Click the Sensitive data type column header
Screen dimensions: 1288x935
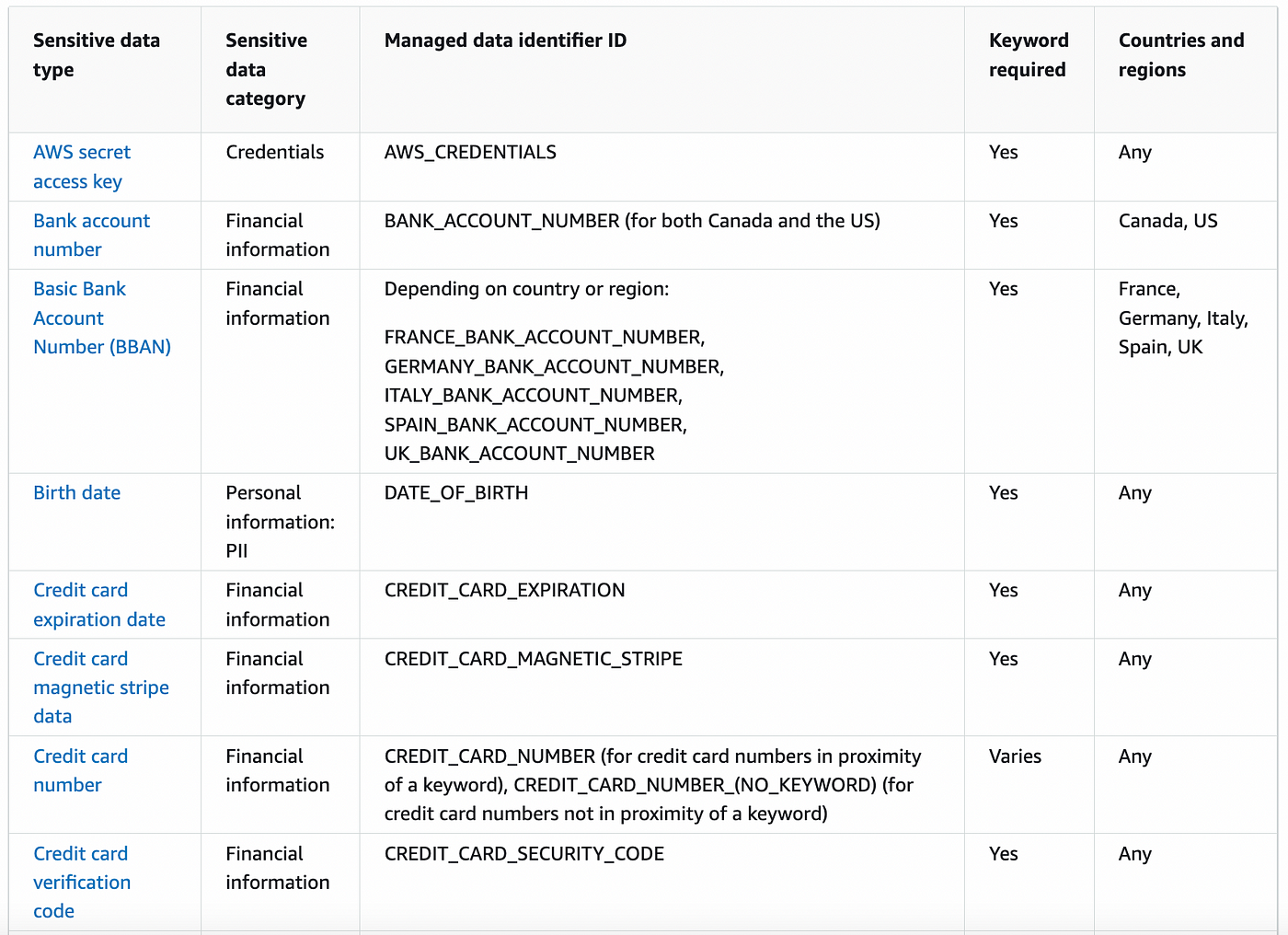point(97,54)
